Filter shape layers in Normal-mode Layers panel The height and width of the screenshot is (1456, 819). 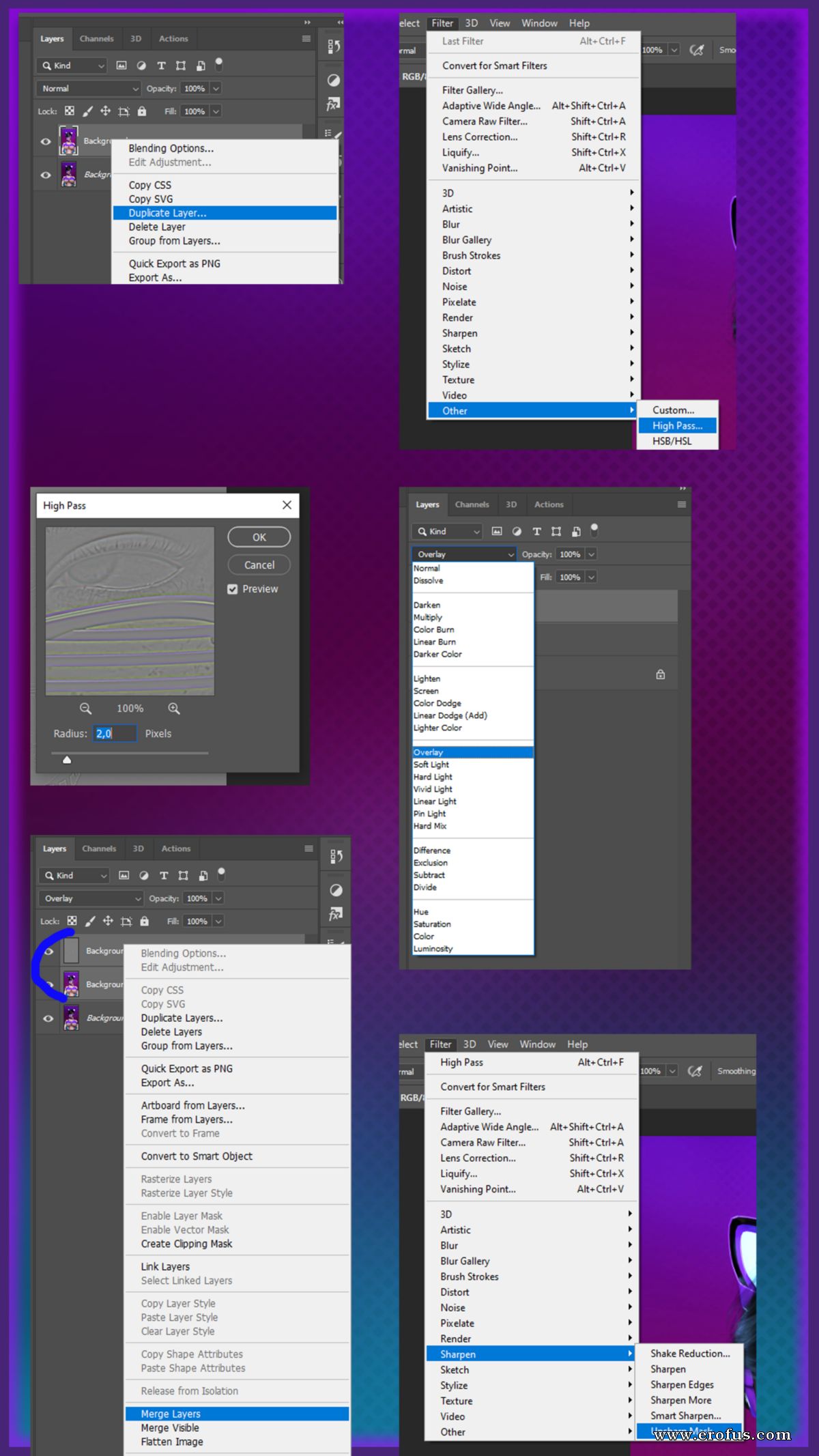click(181, 66)
